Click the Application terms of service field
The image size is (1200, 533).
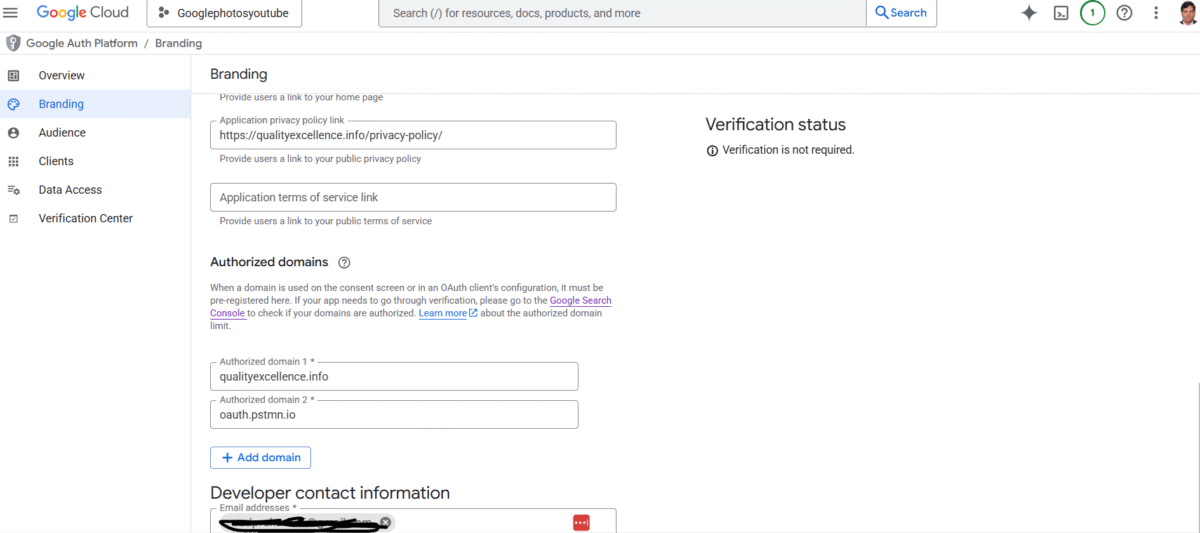(x=413, y=197)
